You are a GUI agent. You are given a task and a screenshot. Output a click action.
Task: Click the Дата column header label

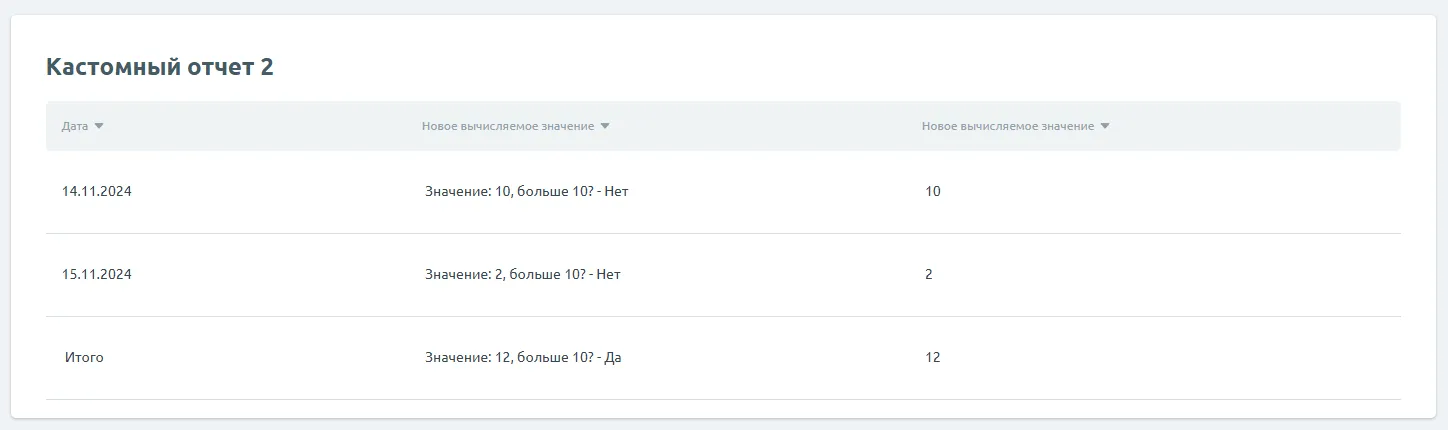coord(75,126)
